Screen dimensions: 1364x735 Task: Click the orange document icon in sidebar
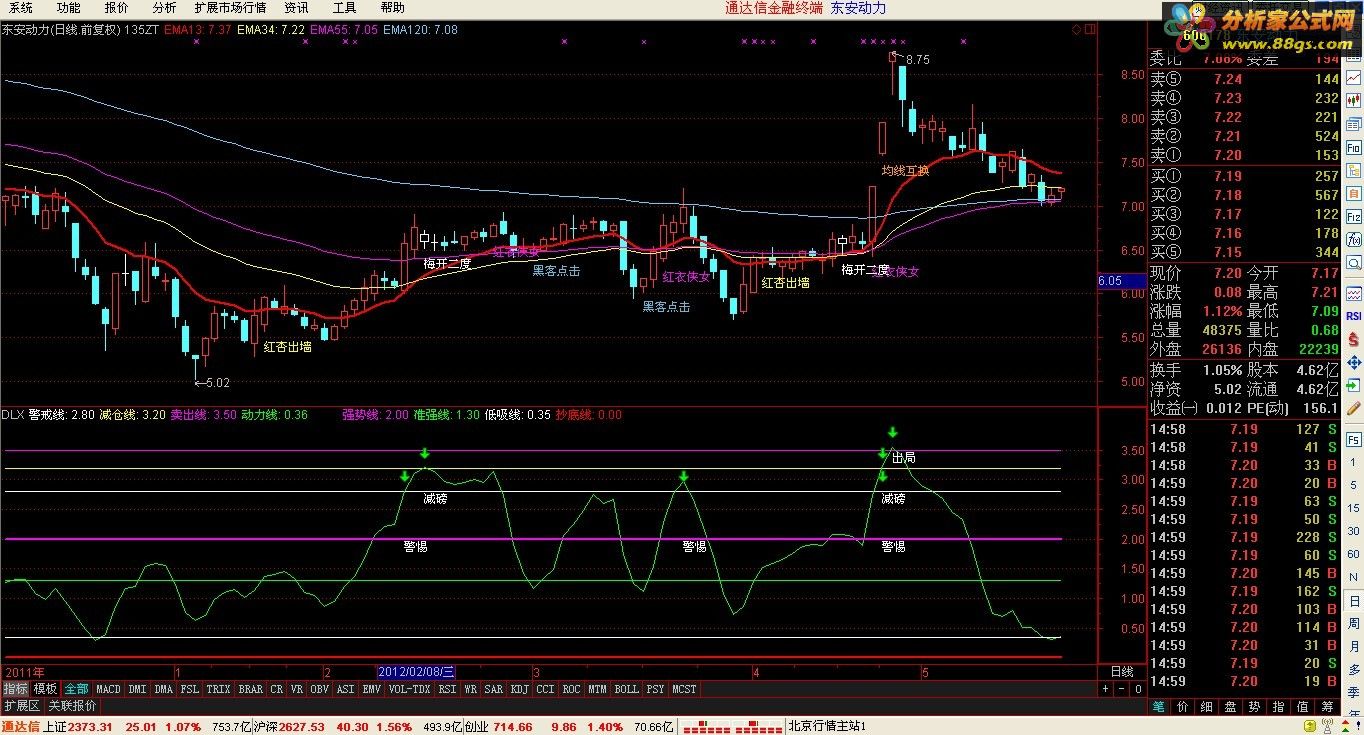(1353, 193)
